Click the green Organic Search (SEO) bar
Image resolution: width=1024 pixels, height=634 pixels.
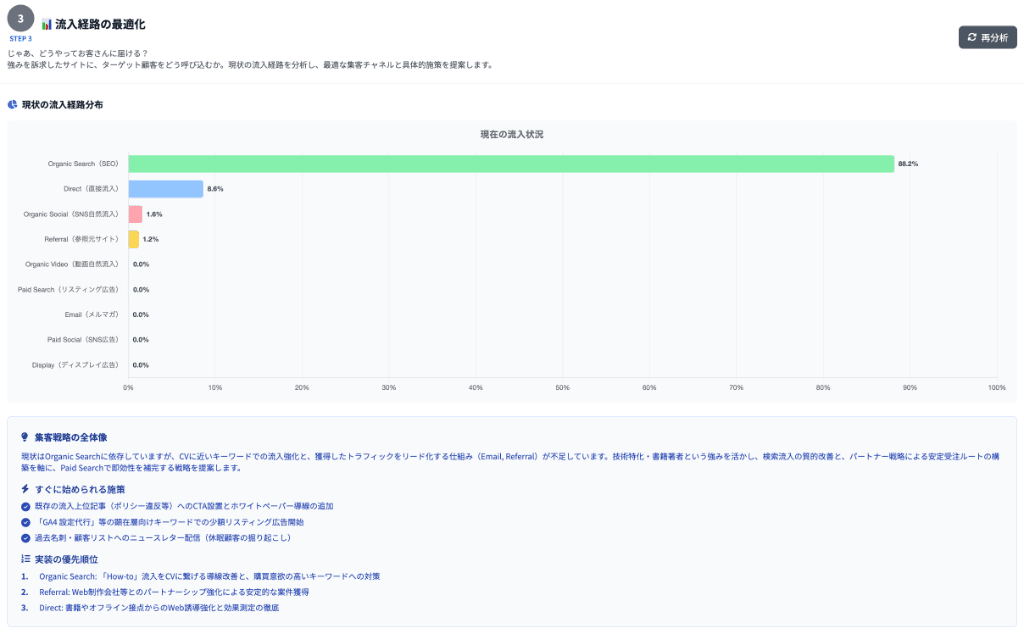[x=511, y=164]
